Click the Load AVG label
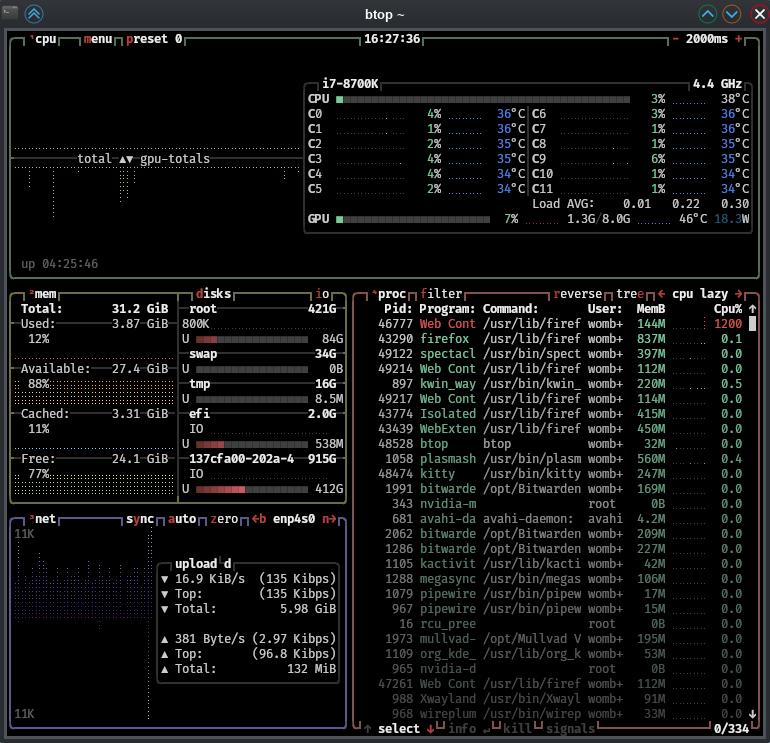The image size is (770, 743). tap(563, 204)
